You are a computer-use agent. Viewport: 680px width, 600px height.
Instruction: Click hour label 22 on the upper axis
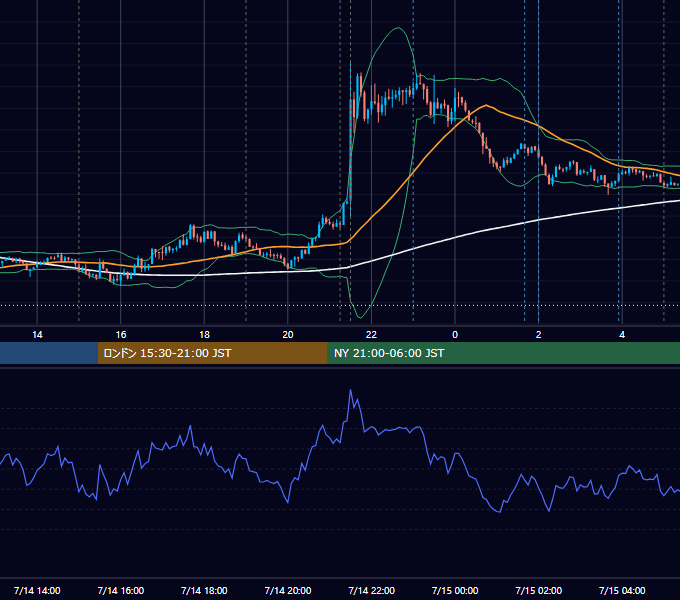tap(372, 335)
